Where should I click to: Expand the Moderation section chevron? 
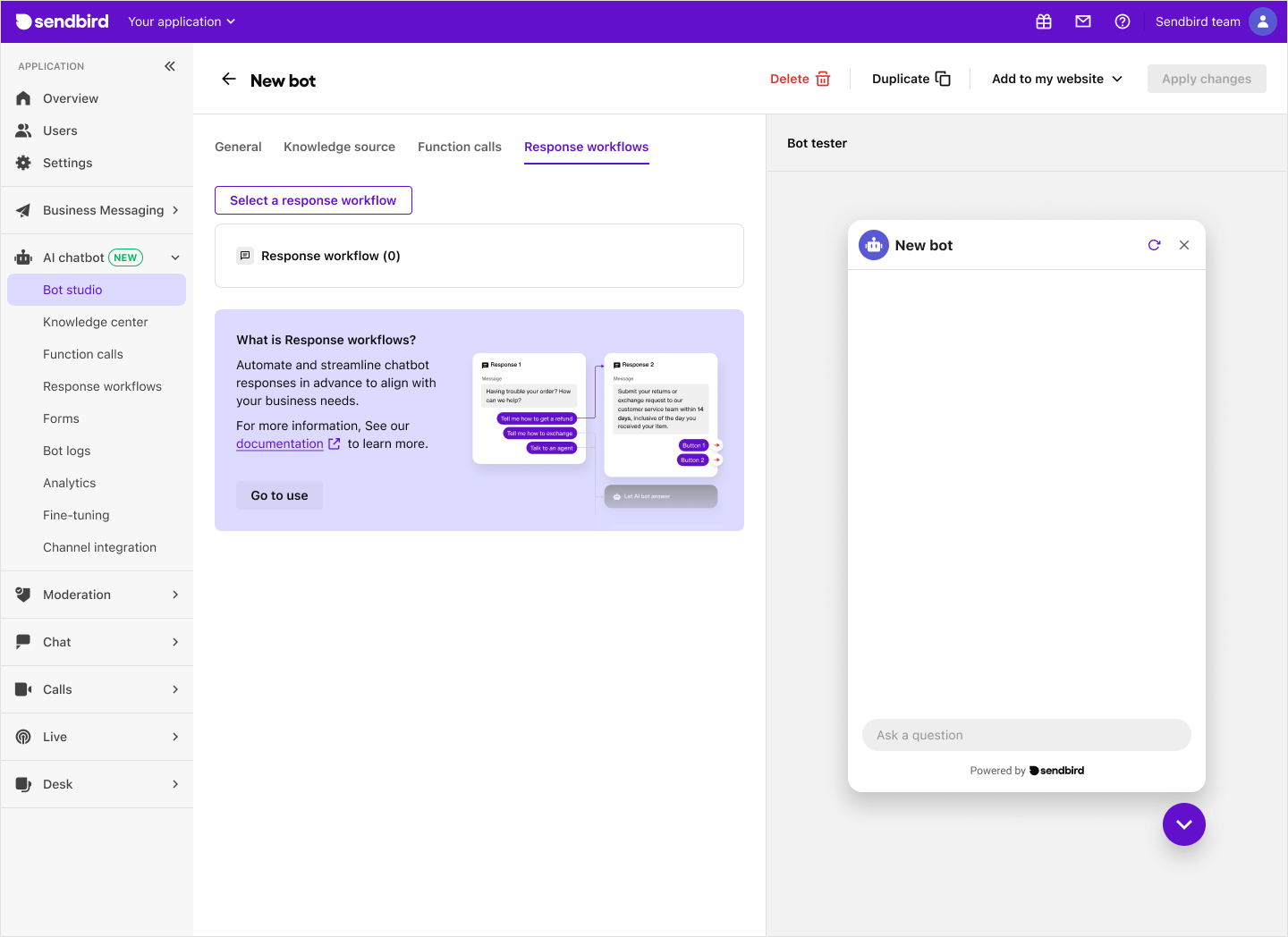tap(175, 595)
